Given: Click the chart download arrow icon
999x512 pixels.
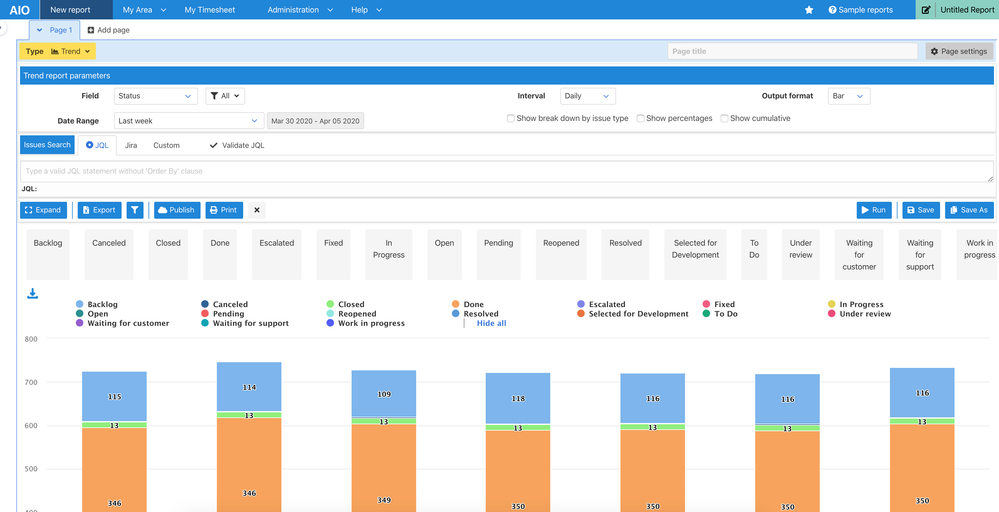Looking at the screenshot, I should 32,294.
